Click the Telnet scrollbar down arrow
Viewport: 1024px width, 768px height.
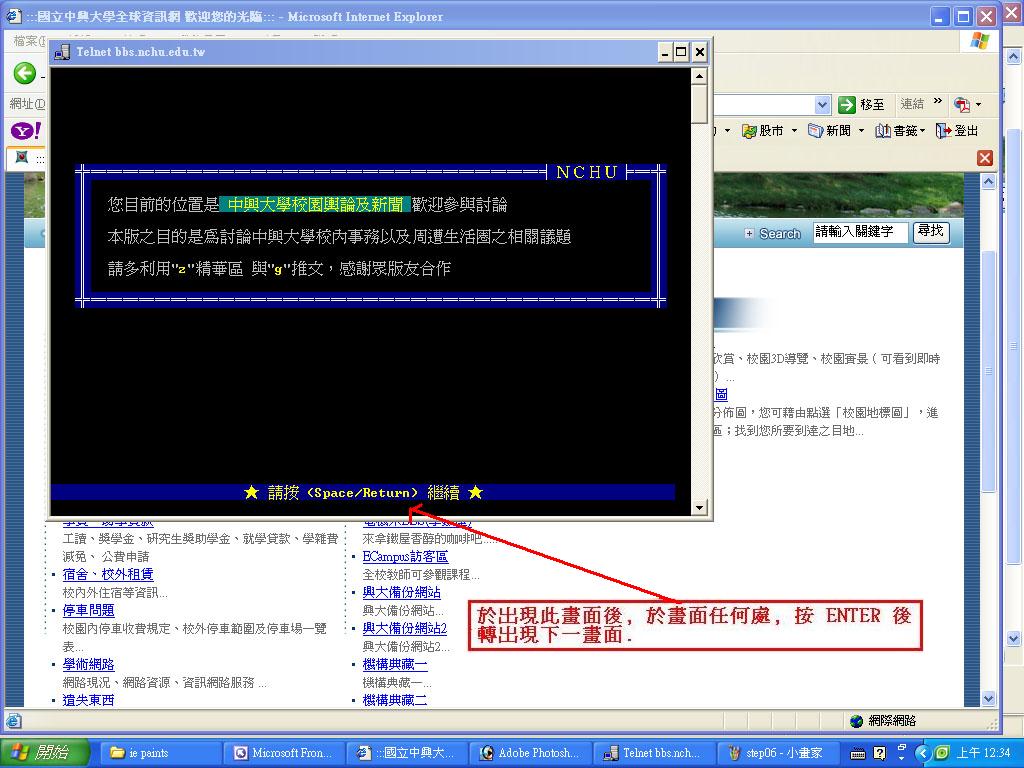[x=699, y=507]
